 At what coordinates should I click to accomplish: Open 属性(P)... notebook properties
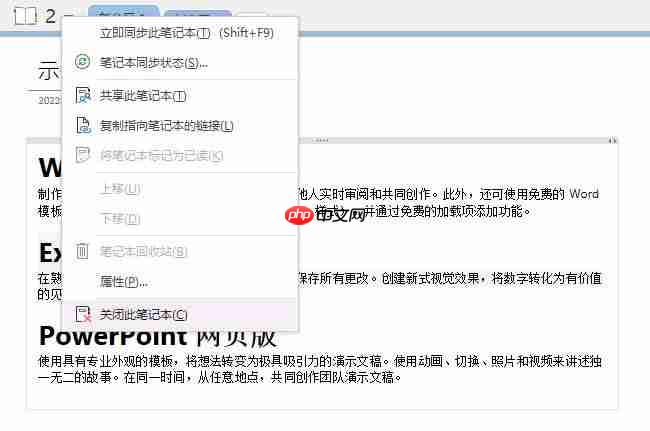[180, 282]
